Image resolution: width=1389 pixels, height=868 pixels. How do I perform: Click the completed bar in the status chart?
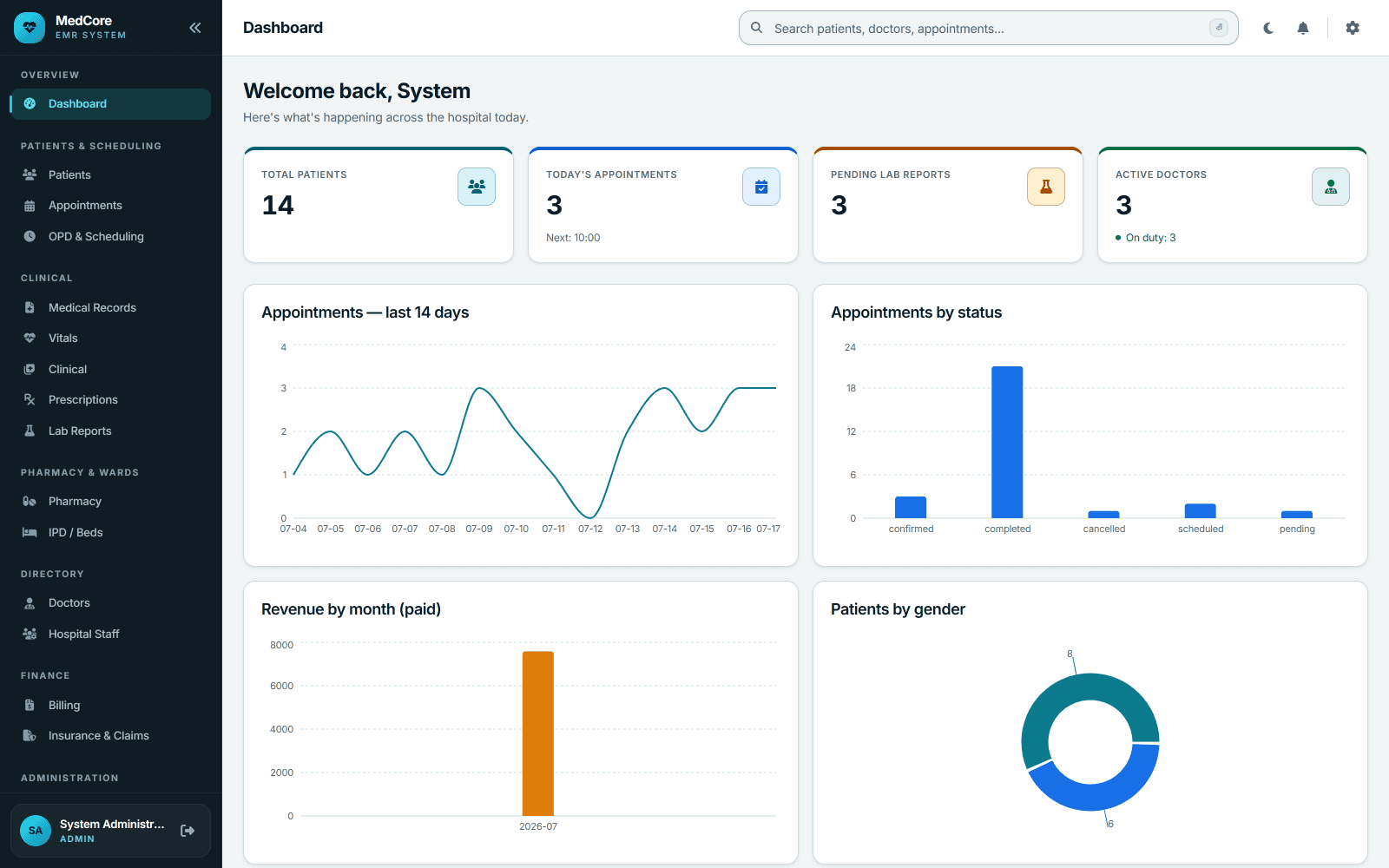point(1007,442)
